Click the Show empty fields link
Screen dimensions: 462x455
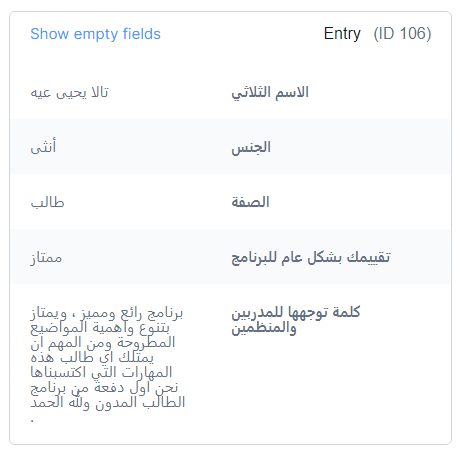point(95,34)
